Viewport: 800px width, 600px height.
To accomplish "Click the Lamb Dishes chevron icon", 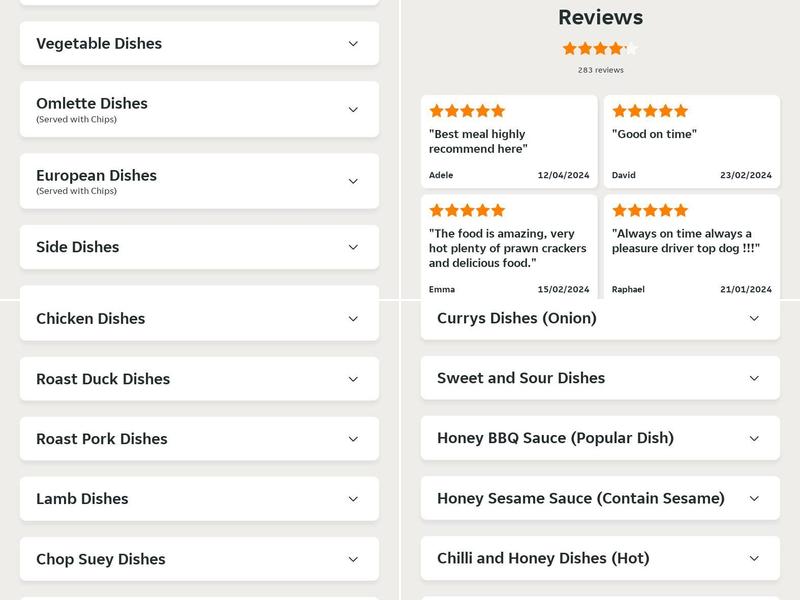I will point(353,499).
